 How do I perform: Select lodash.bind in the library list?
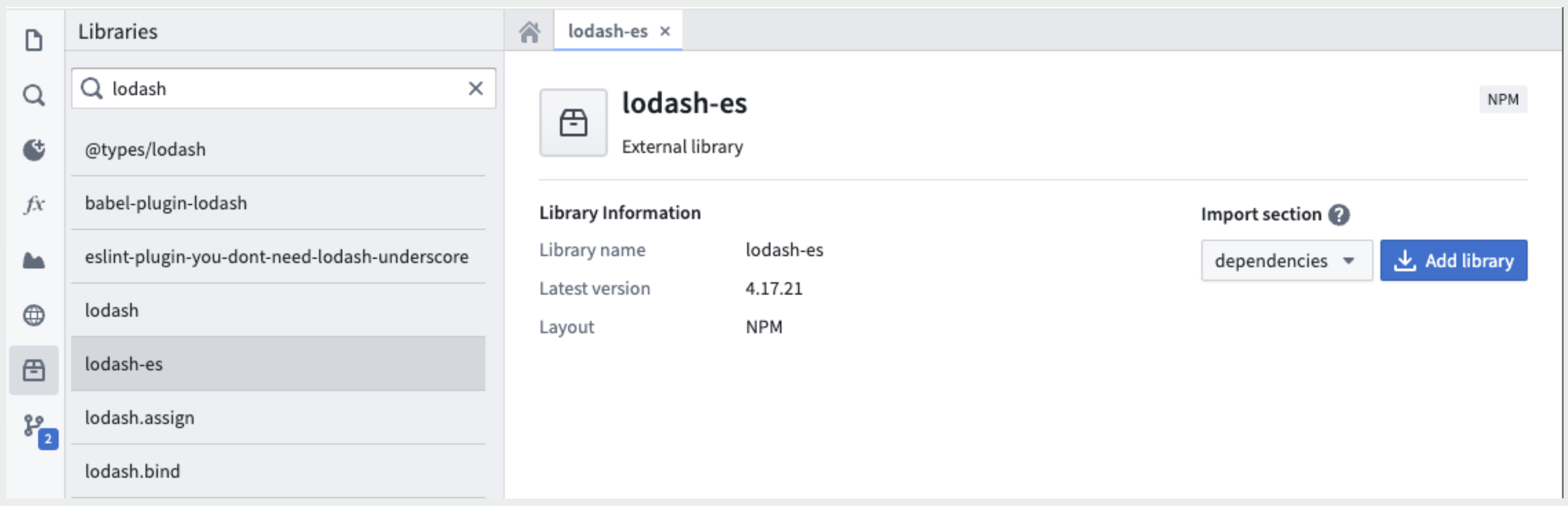pyautogui.click(x=278, y=471)
